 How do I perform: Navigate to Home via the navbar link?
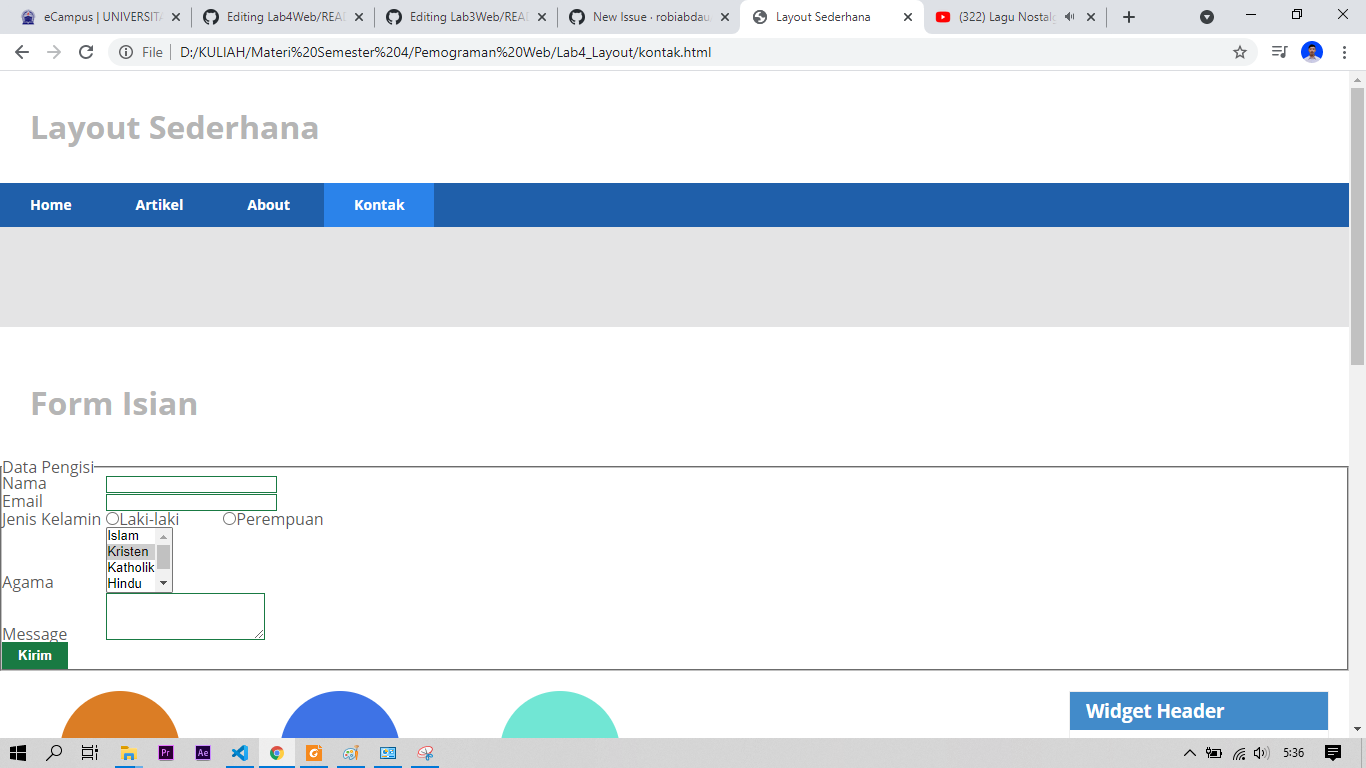pos(51,204)
